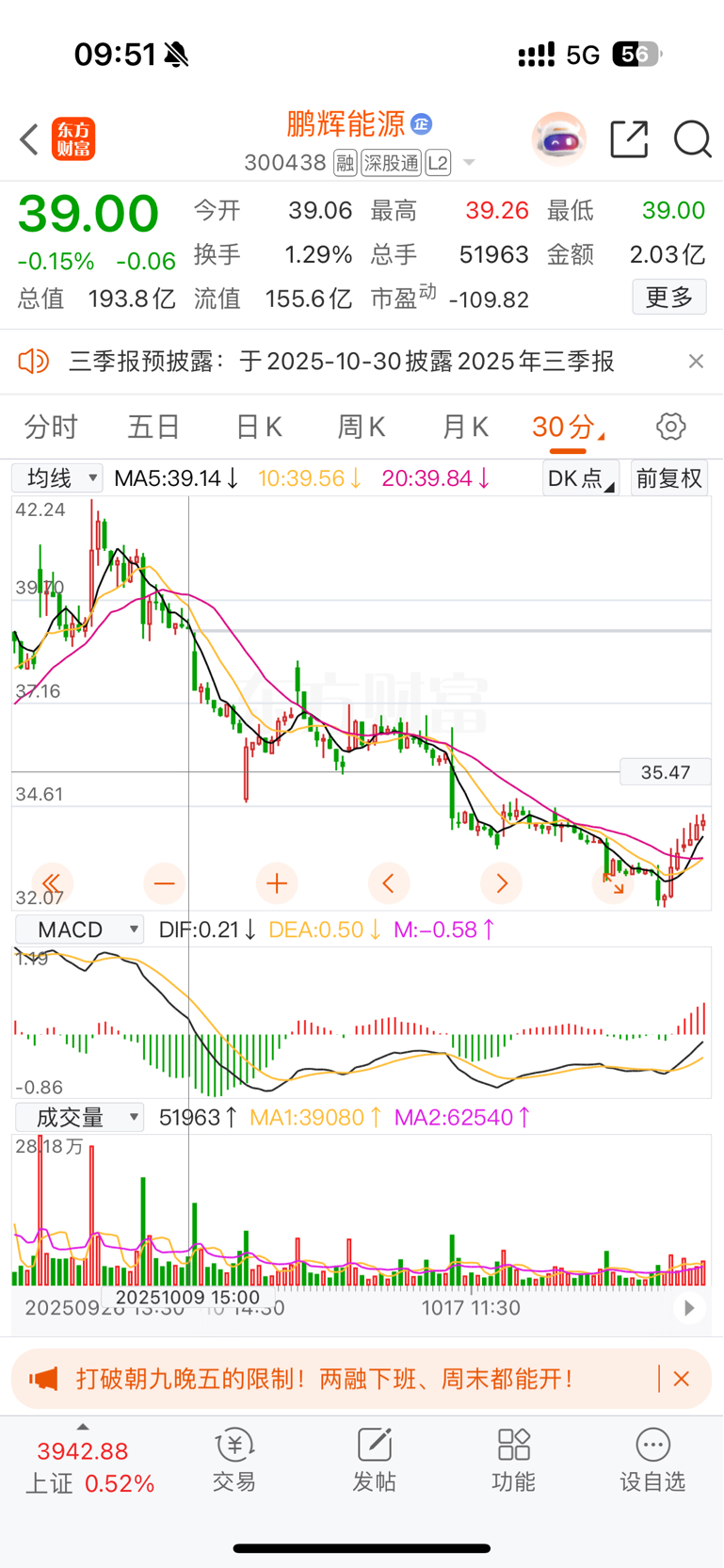Open the robot AI assistant avatar
The image size is (724, 1568).
click(559, 139)
